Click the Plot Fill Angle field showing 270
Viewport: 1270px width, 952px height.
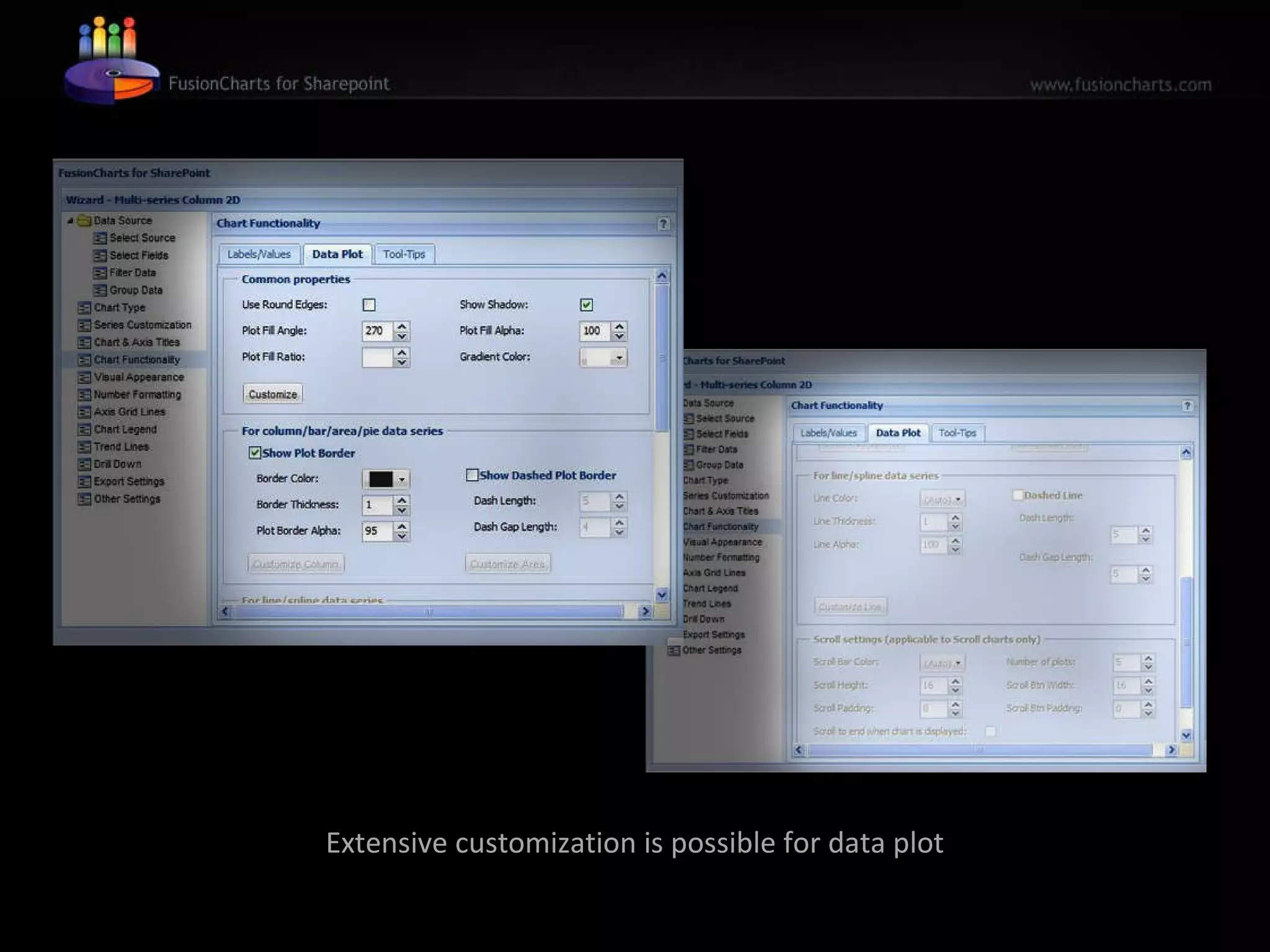[378, 331]
